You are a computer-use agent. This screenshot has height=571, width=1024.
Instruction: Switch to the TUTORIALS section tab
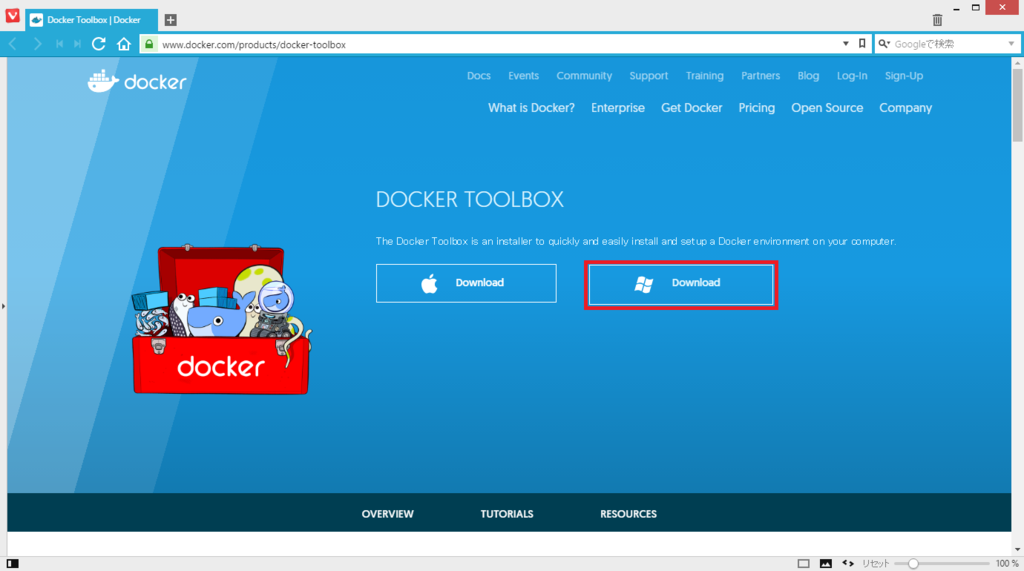coord(507,514)
